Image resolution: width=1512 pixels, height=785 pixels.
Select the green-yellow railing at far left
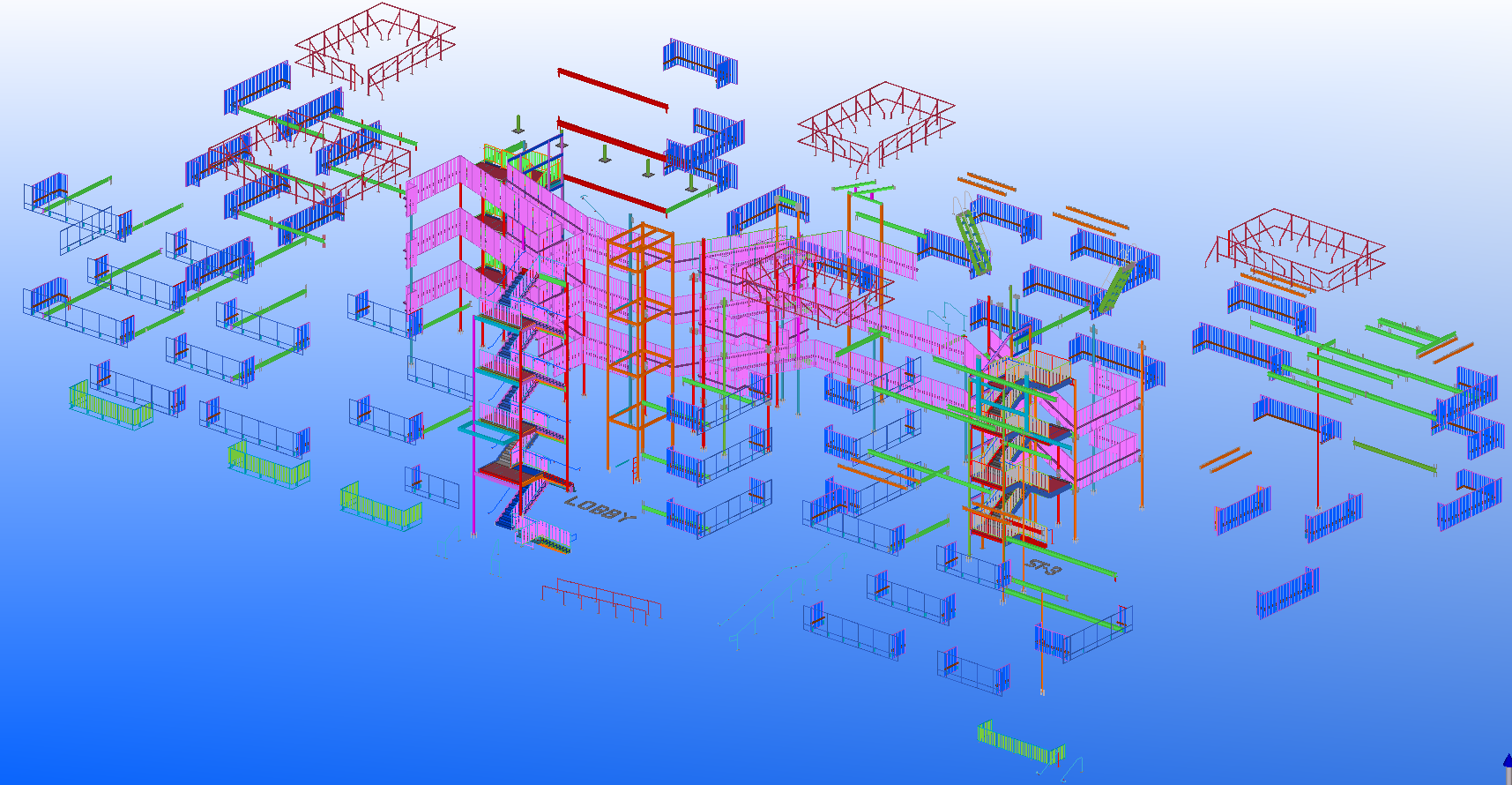pos(110,407)
